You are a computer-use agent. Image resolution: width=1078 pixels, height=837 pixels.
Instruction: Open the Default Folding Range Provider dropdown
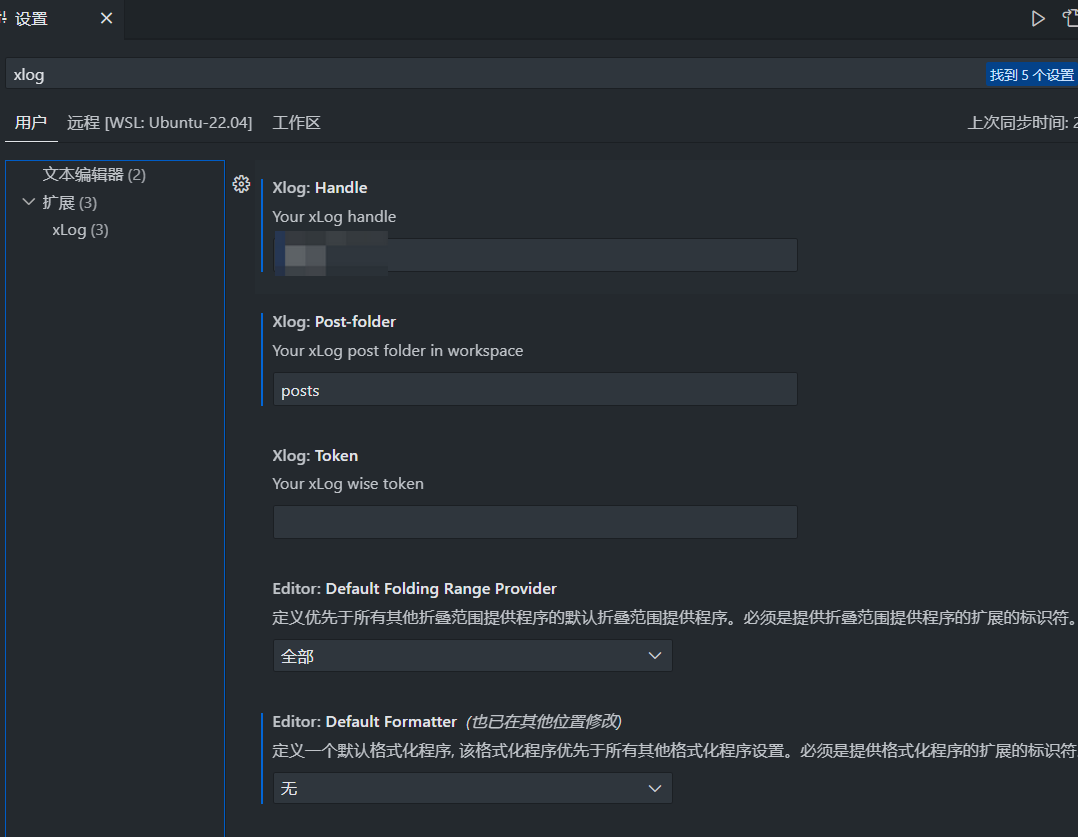click(472, 656)
